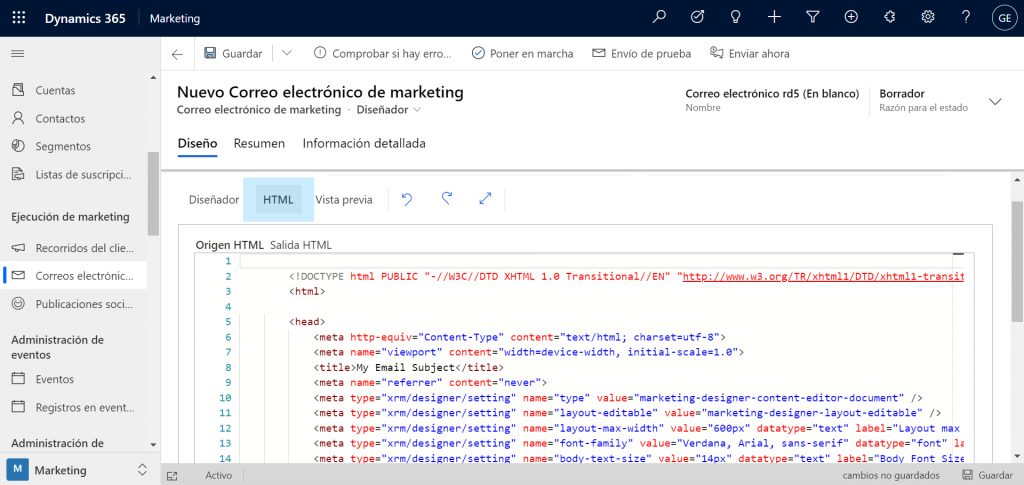The height and width of the screenshot is (485, 1024).
Task: Click Comprobar si hay errores
Action: tap(383, 54)
